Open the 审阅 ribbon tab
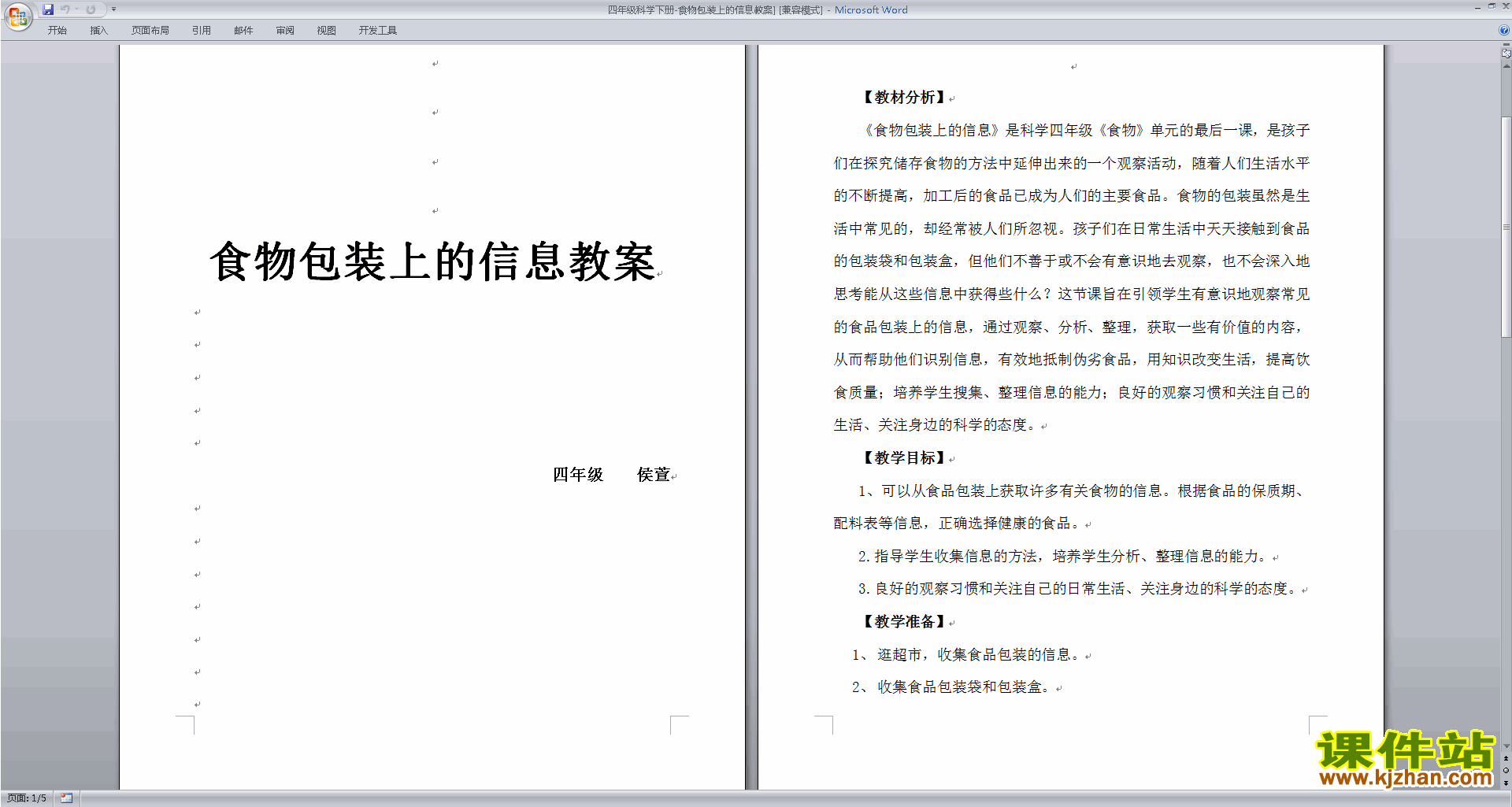The image size is (1512, 807). [285, 31]
